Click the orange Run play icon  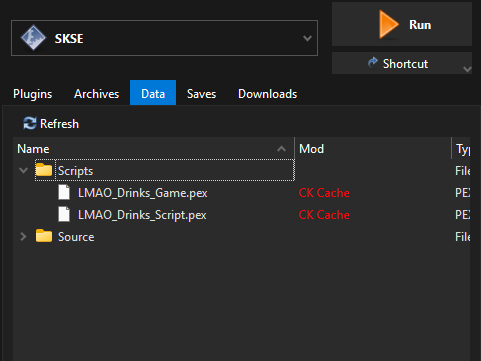[388, 24]
